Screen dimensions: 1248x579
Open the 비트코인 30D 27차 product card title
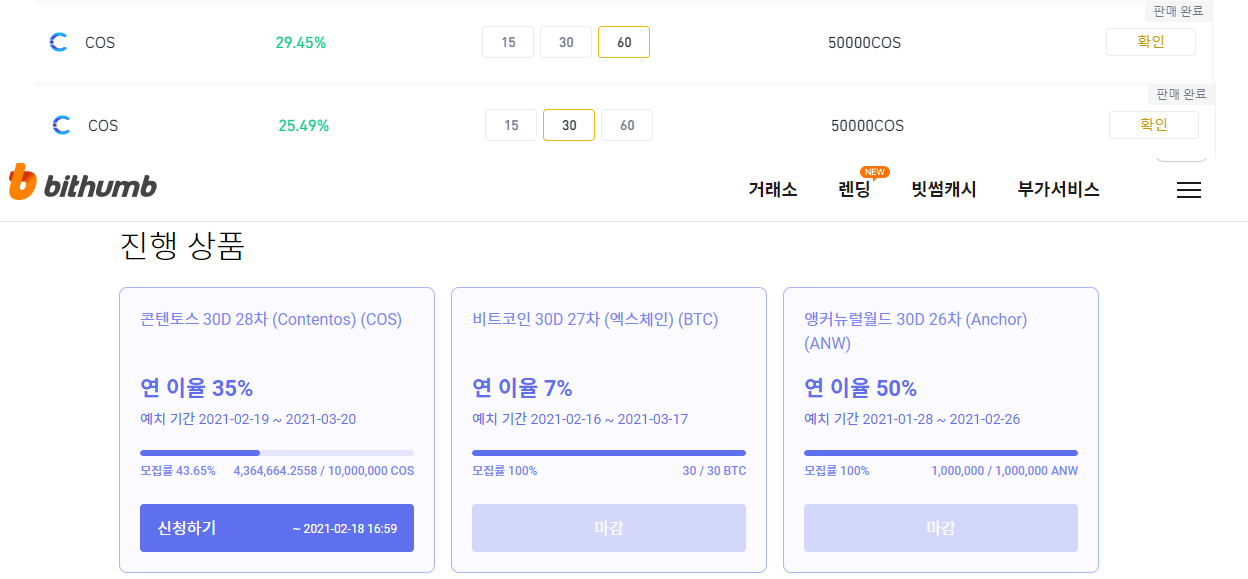pyautogui.click(x=594, y=320)
